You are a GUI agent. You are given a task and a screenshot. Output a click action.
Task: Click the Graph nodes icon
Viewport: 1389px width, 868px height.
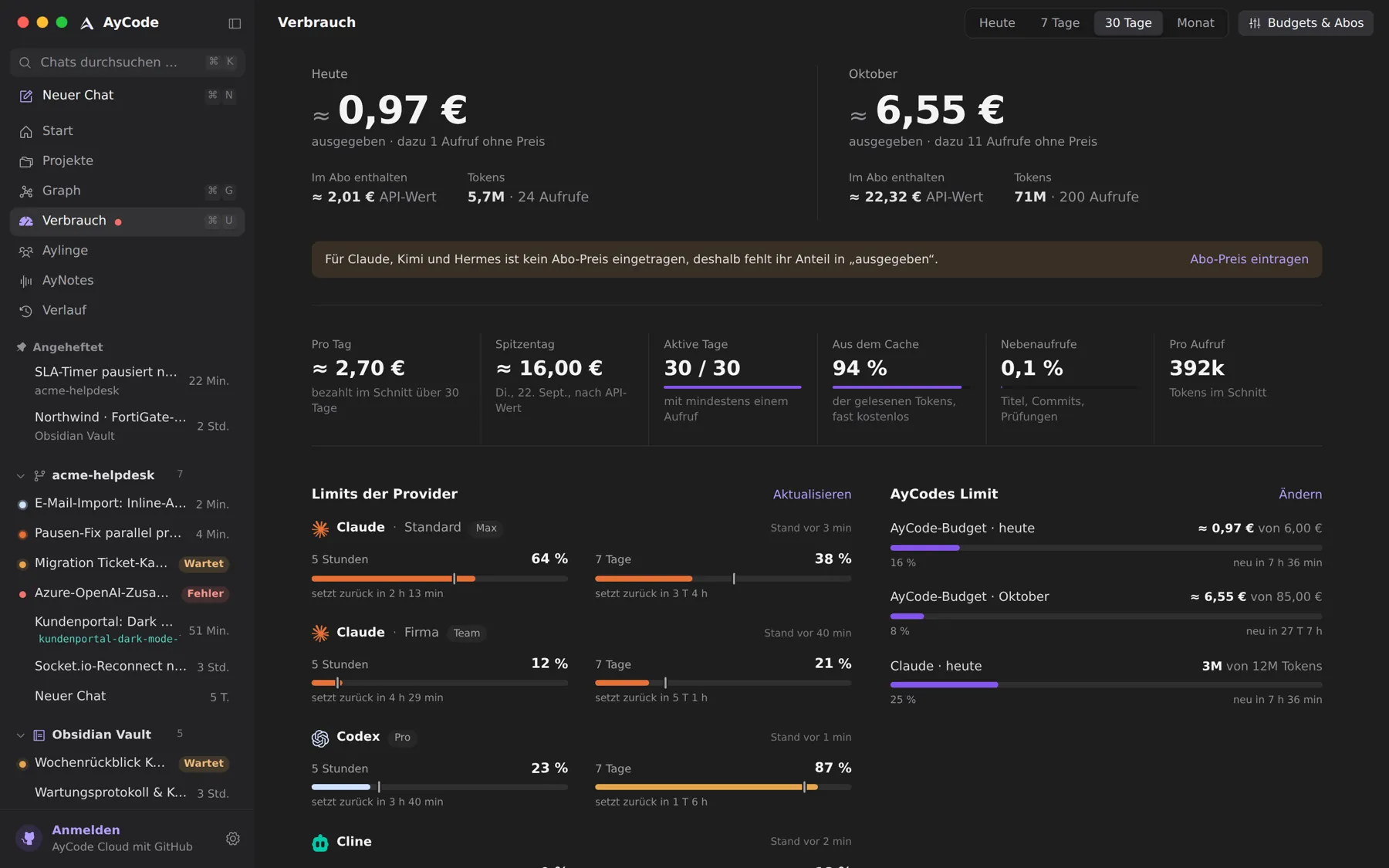pos(25,191)
